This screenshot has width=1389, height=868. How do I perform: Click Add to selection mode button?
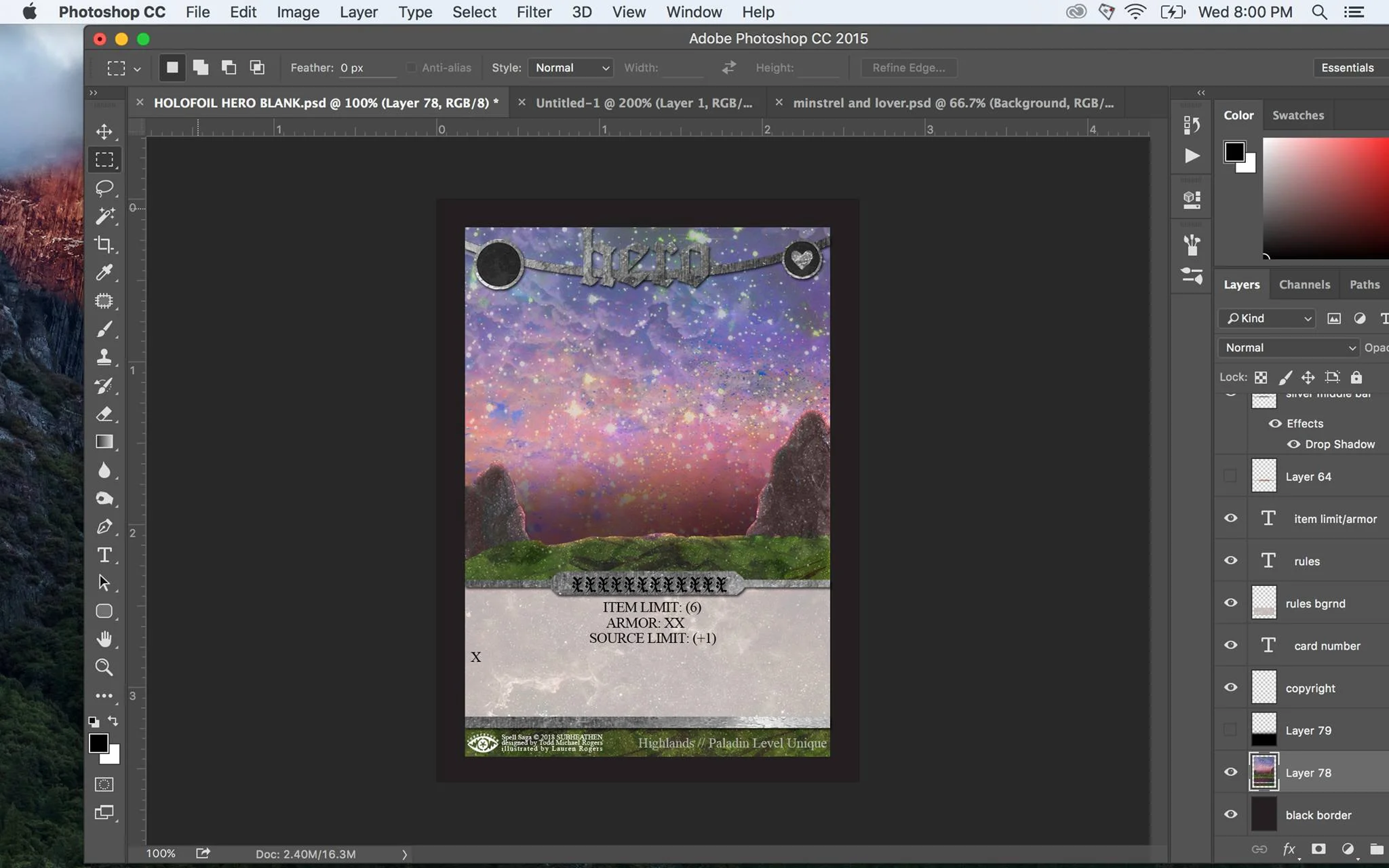201,67
